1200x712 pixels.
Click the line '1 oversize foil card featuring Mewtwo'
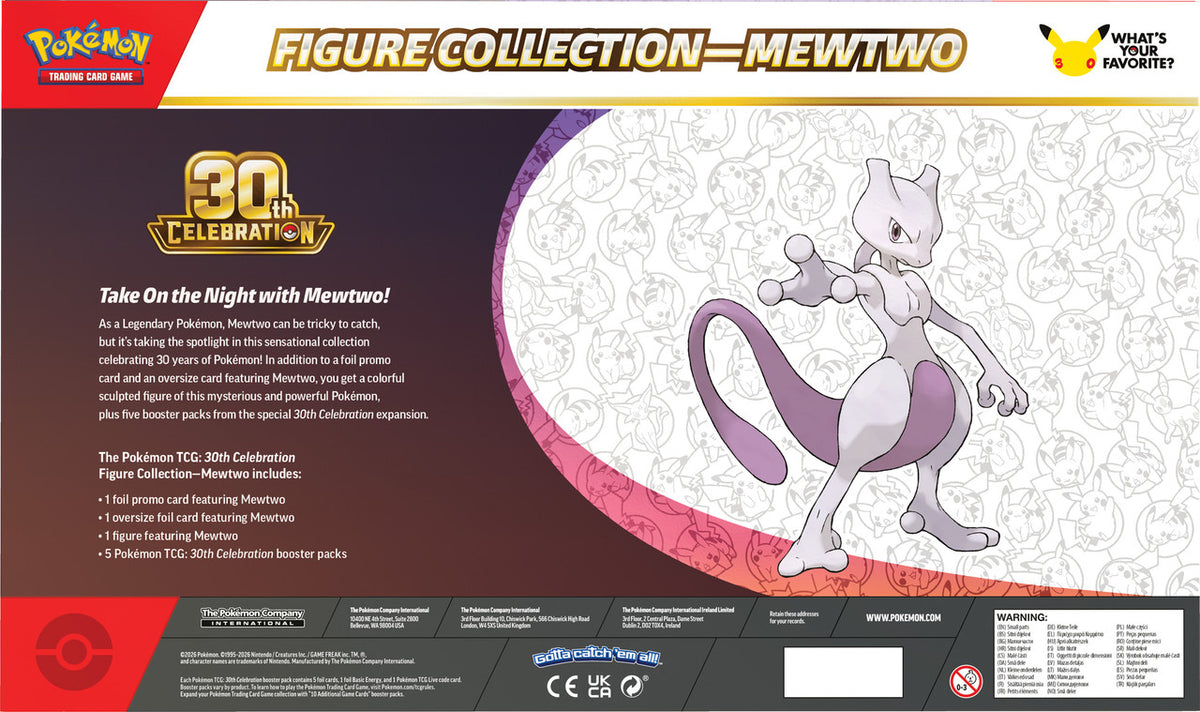197,517
